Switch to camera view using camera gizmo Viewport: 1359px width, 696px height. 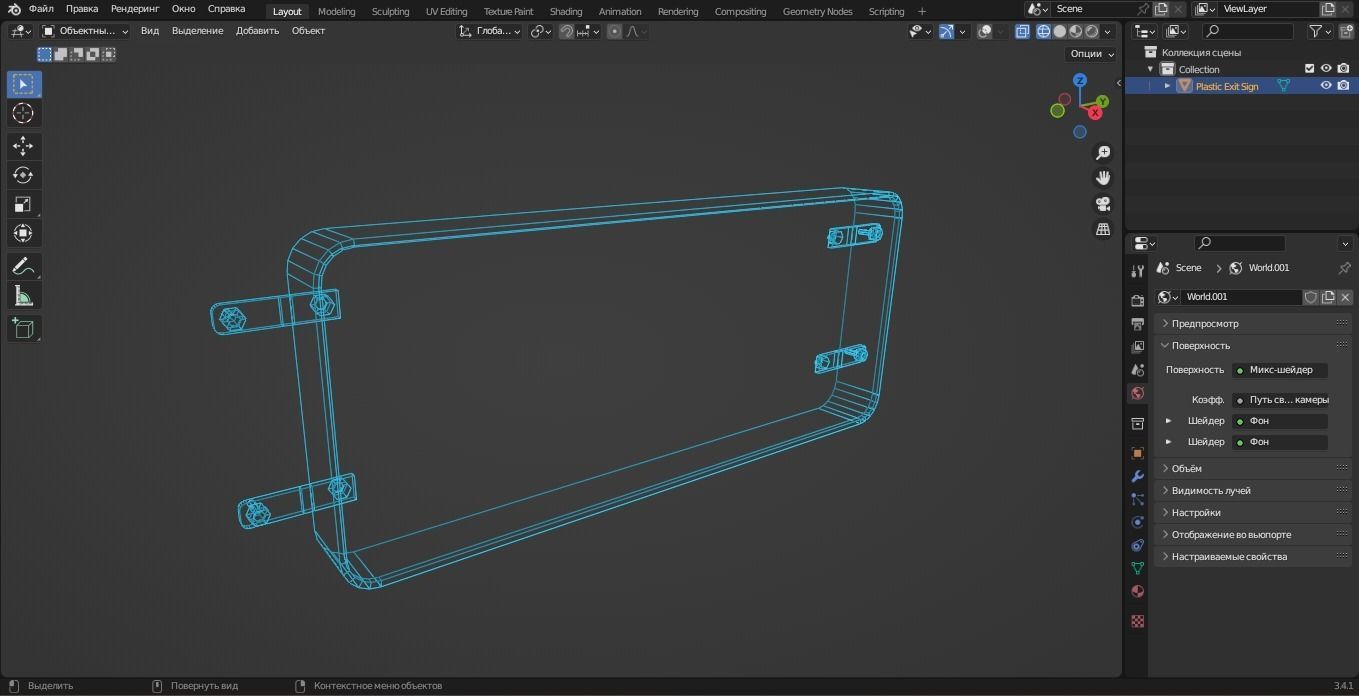(x=1103, y=204)
